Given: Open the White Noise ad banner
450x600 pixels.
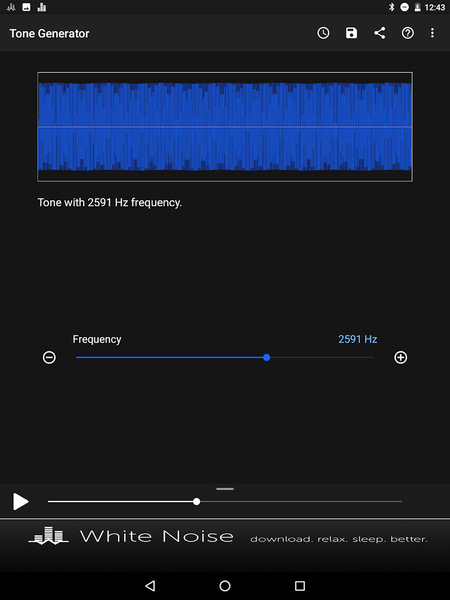Looking at the screenshot, I should pyautogui.click(x=225, y=545).
